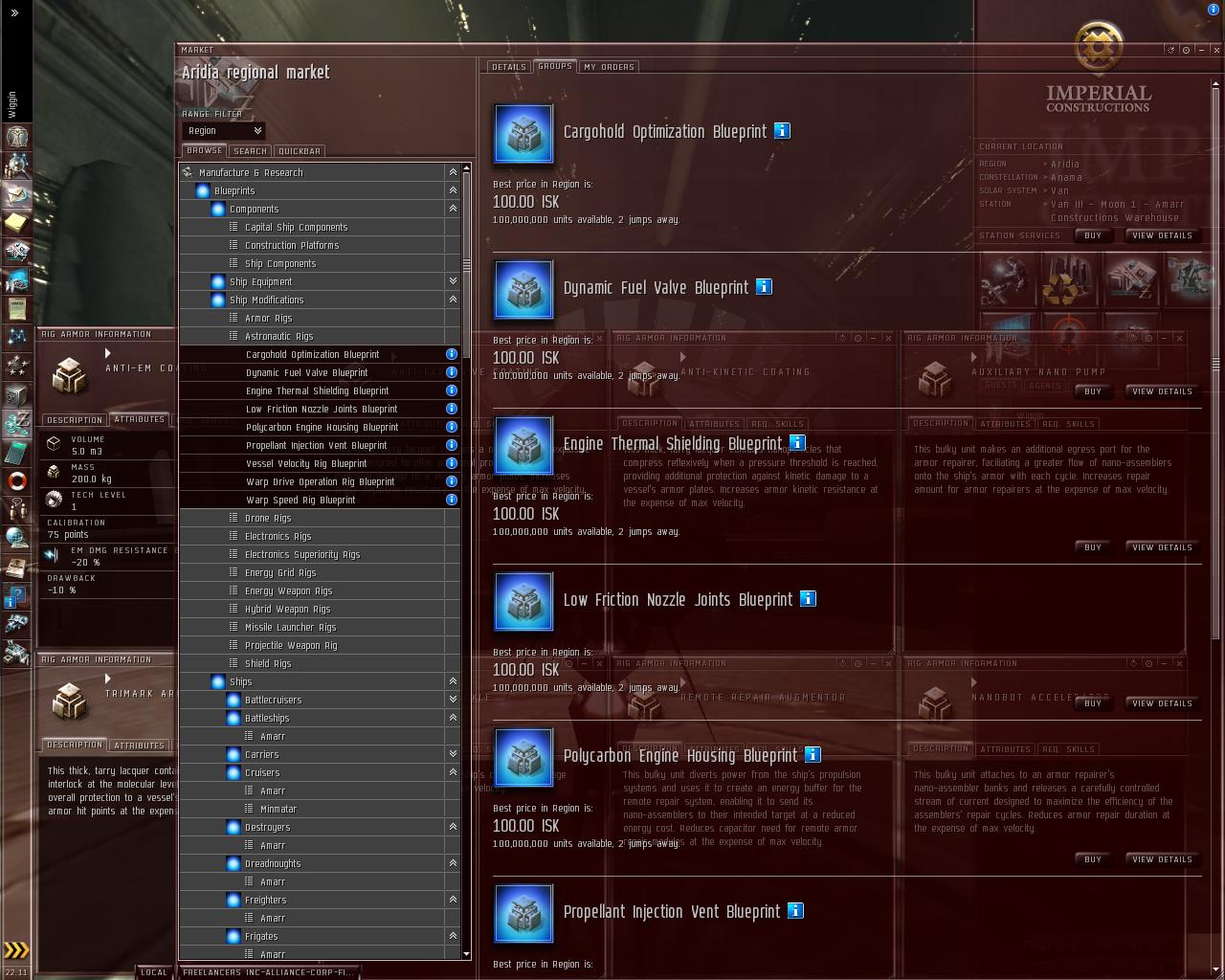1225x980 pixels.
Task: Open the calculator icon in the sidebar
Action: tap(17, 452)
